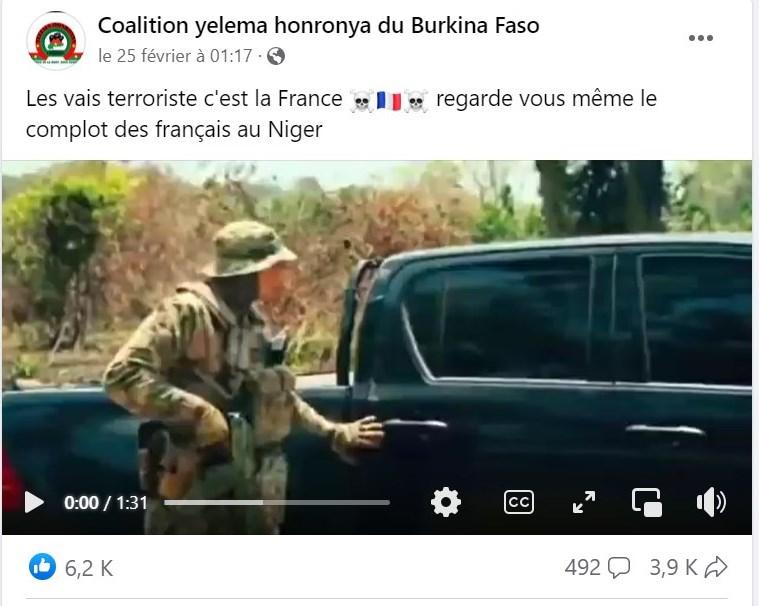Open video settings gear
Screen dimensions: 759x606
point(445,502)
